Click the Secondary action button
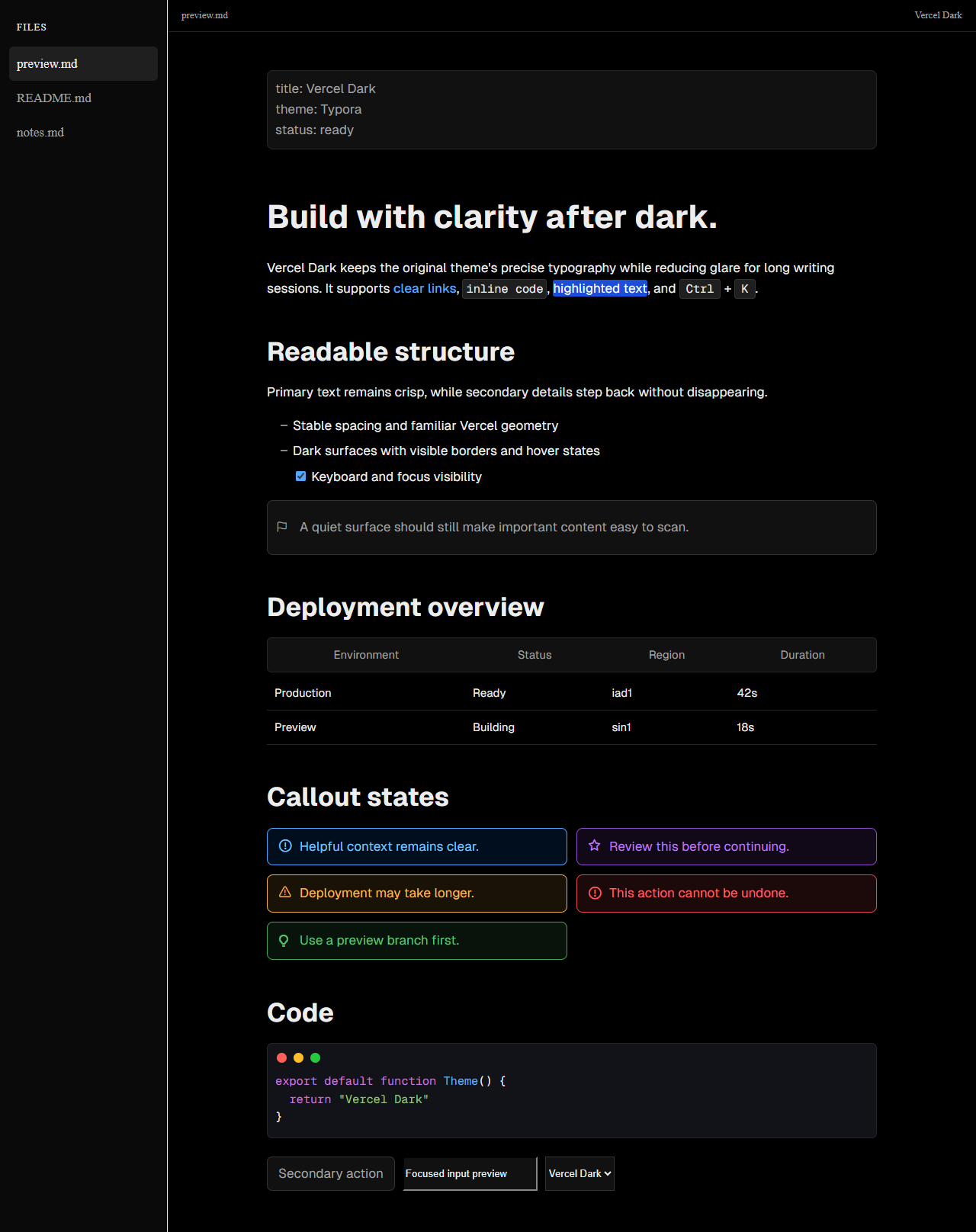The image size is (976, 1232). pyautogui.click(x=331, y=1173)
